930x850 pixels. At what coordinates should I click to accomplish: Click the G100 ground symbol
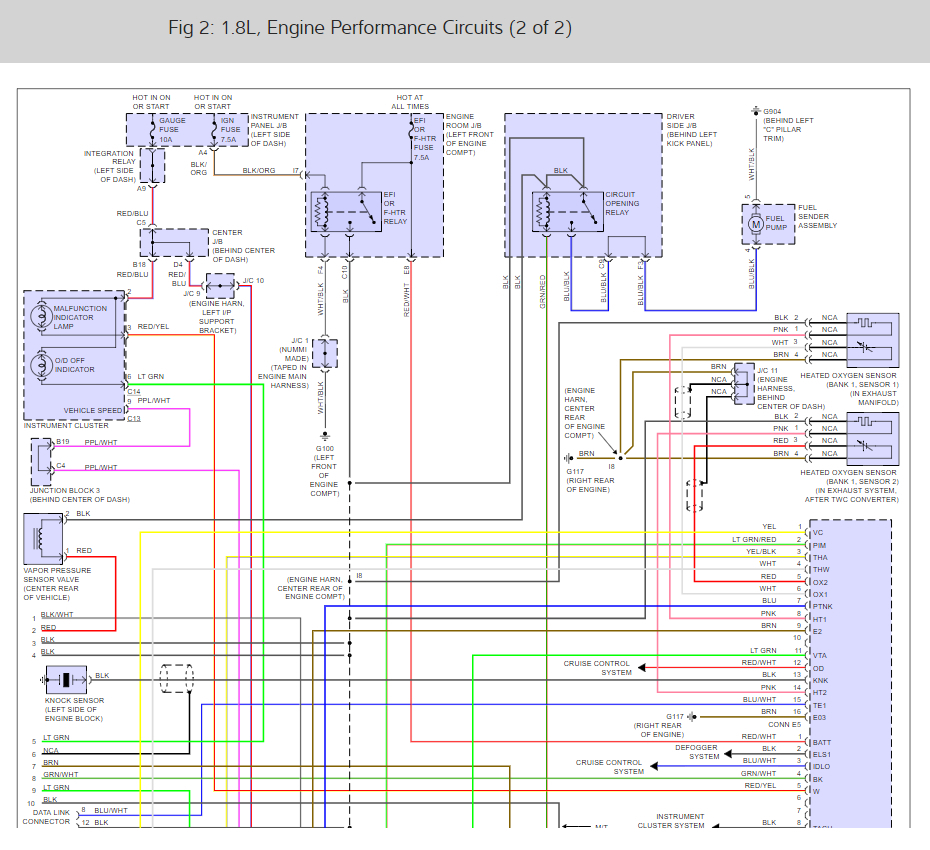point(324,436)
